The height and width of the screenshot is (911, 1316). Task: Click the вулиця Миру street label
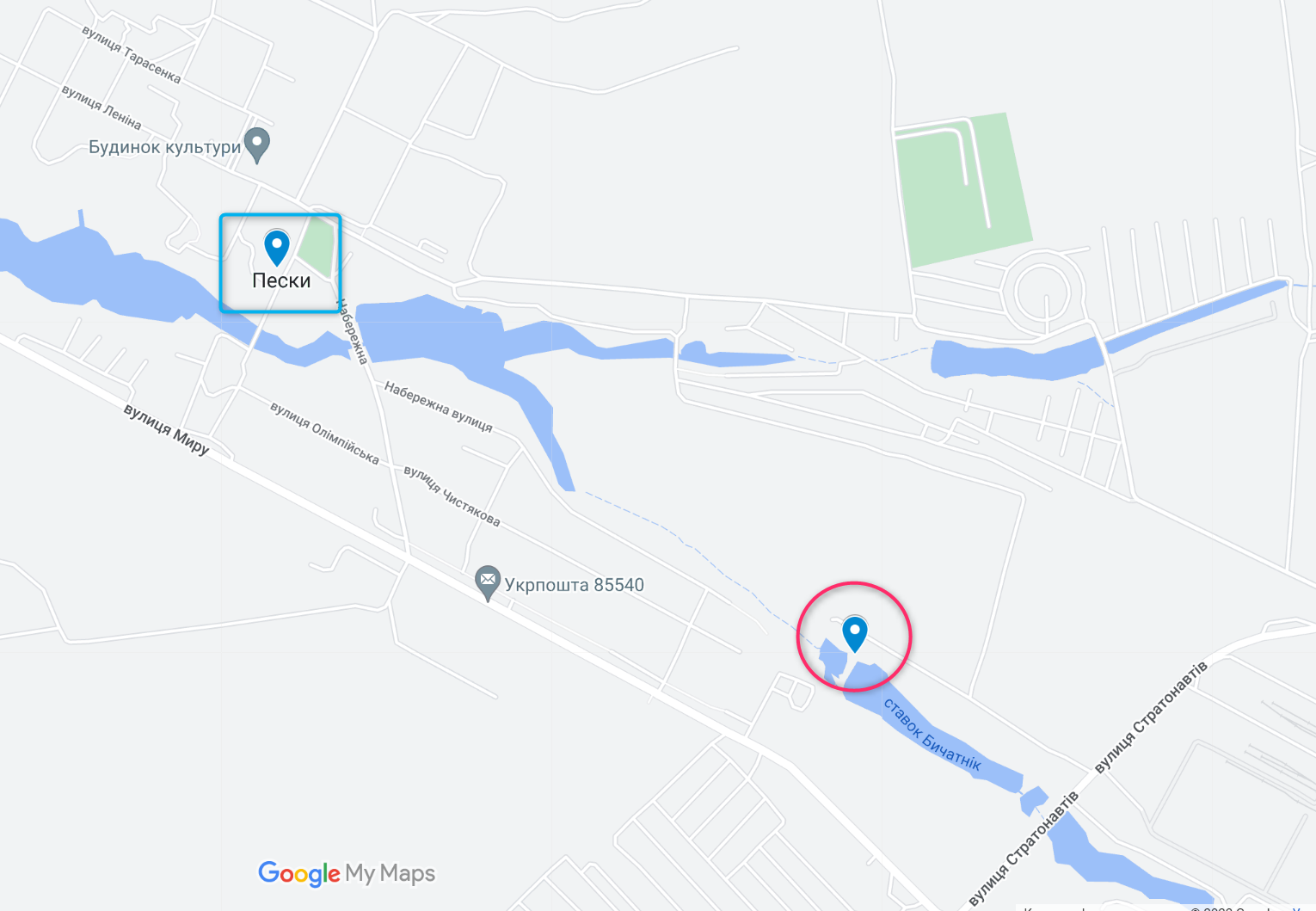[167, 428]
